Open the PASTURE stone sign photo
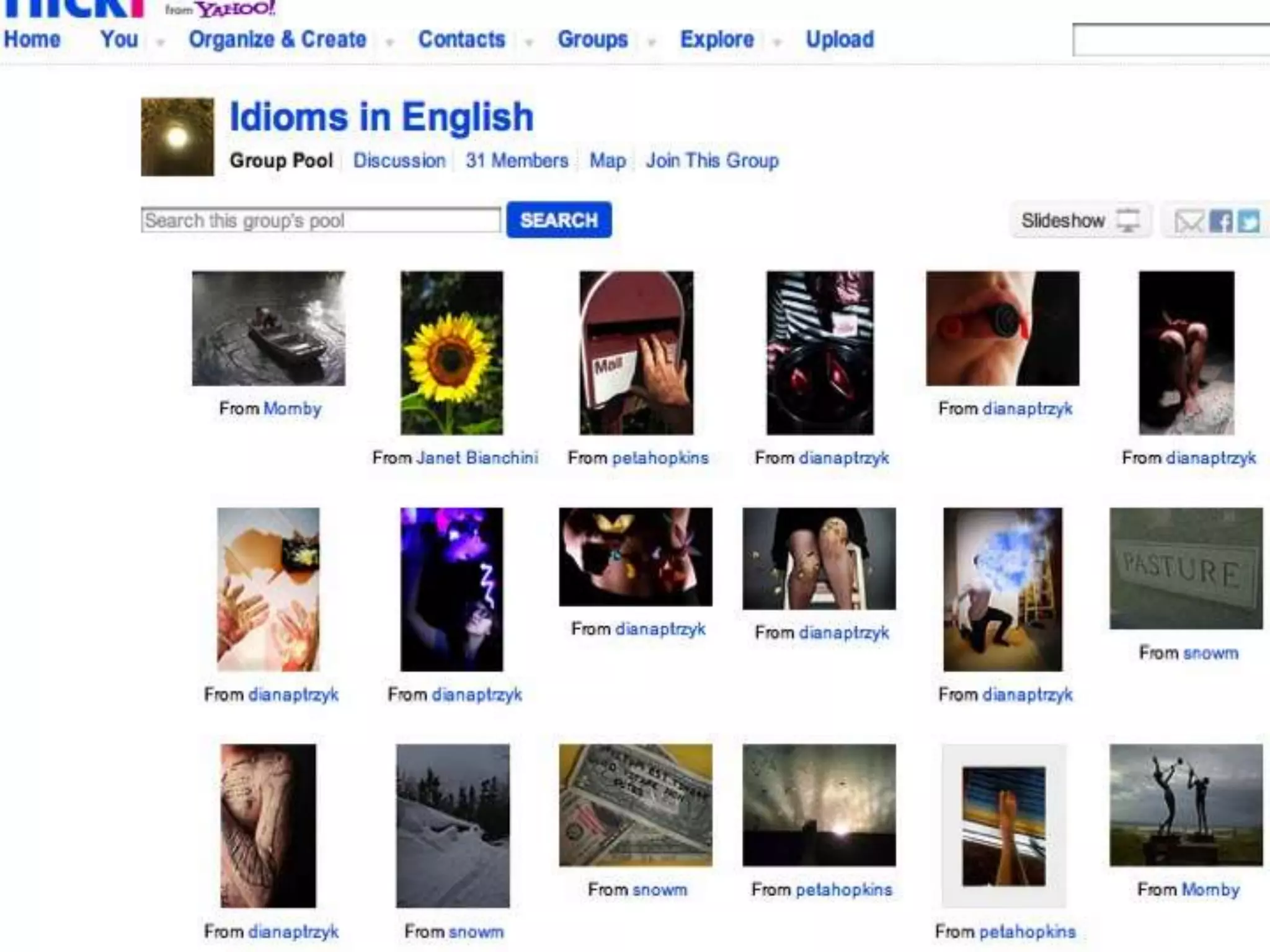The height and width of the screenshot is (952, 1270). tap(1186, 569)
